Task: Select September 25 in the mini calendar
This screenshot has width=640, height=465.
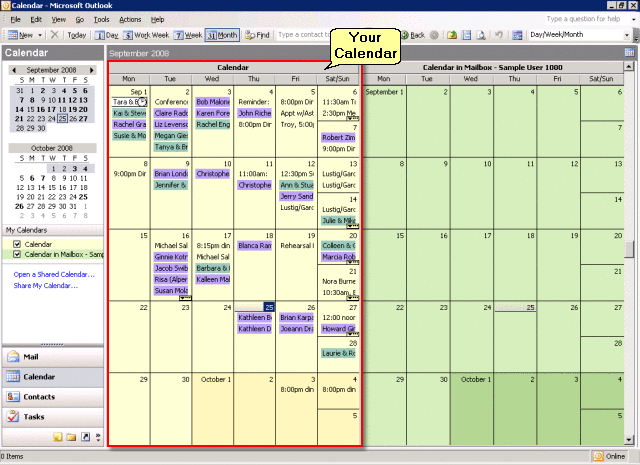Action: point(62,119)
